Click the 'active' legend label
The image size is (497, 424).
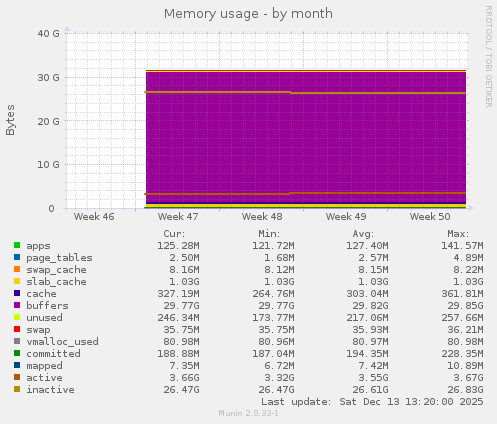point(44,378)
